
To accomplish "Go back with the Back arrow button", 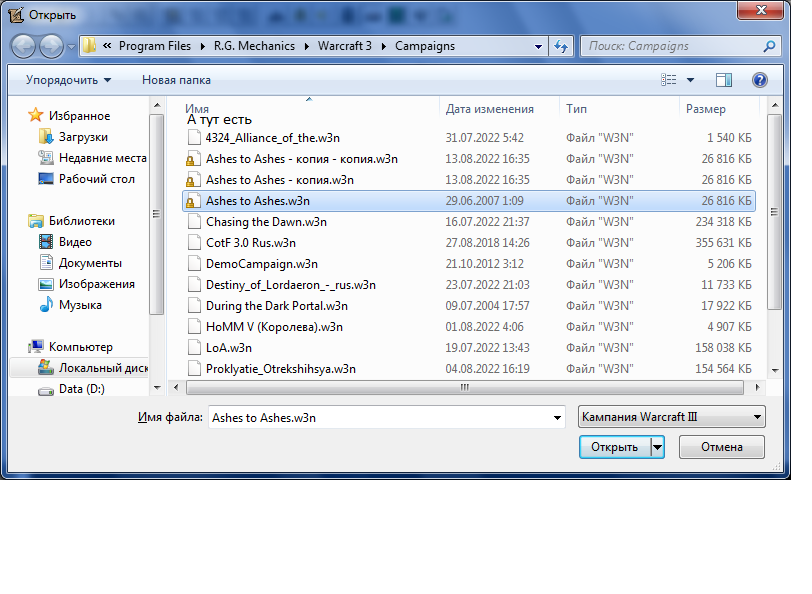I will pos(23,46).
